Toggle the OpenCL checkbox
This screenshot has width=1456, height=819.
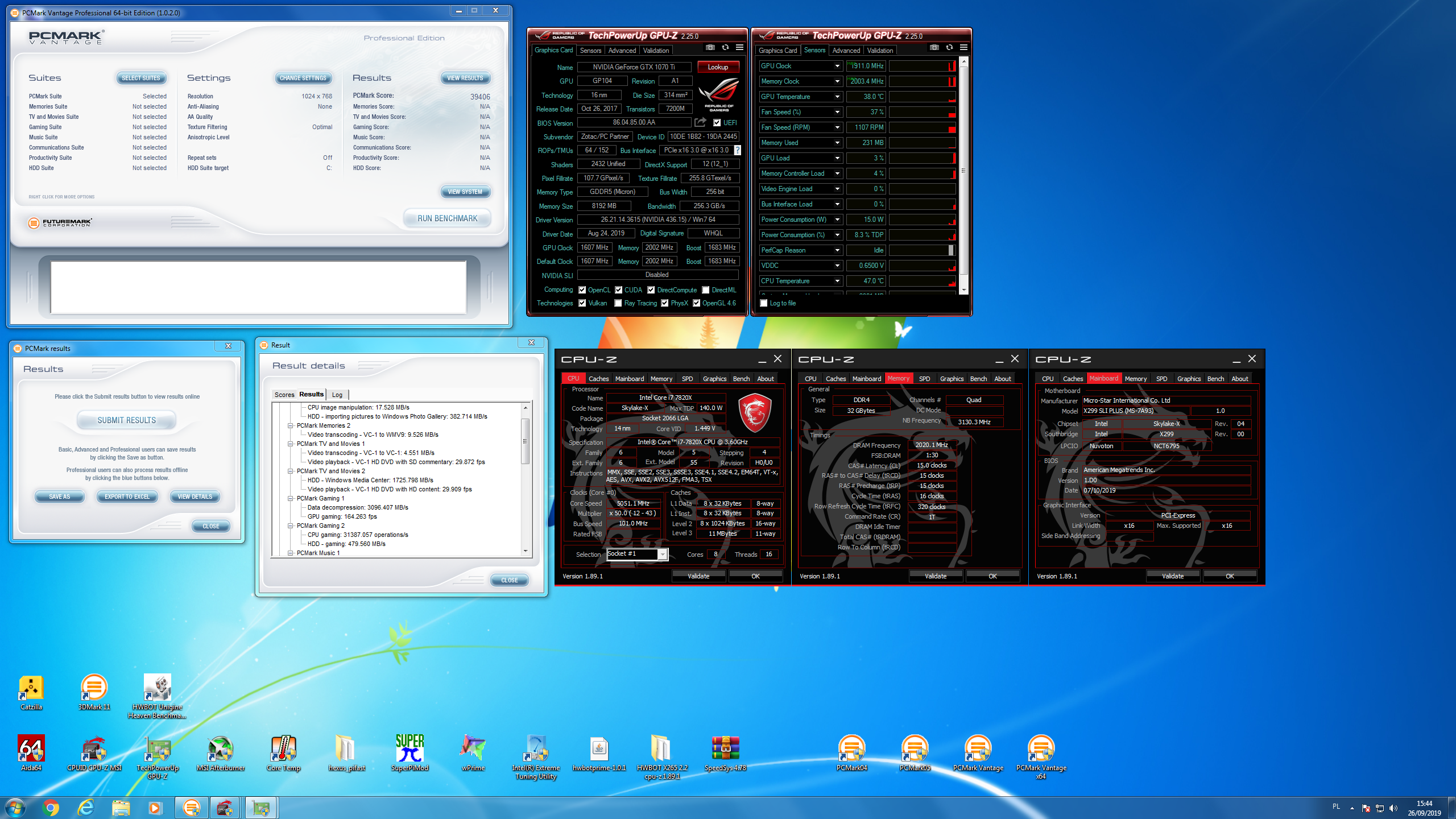click(582, 290)
